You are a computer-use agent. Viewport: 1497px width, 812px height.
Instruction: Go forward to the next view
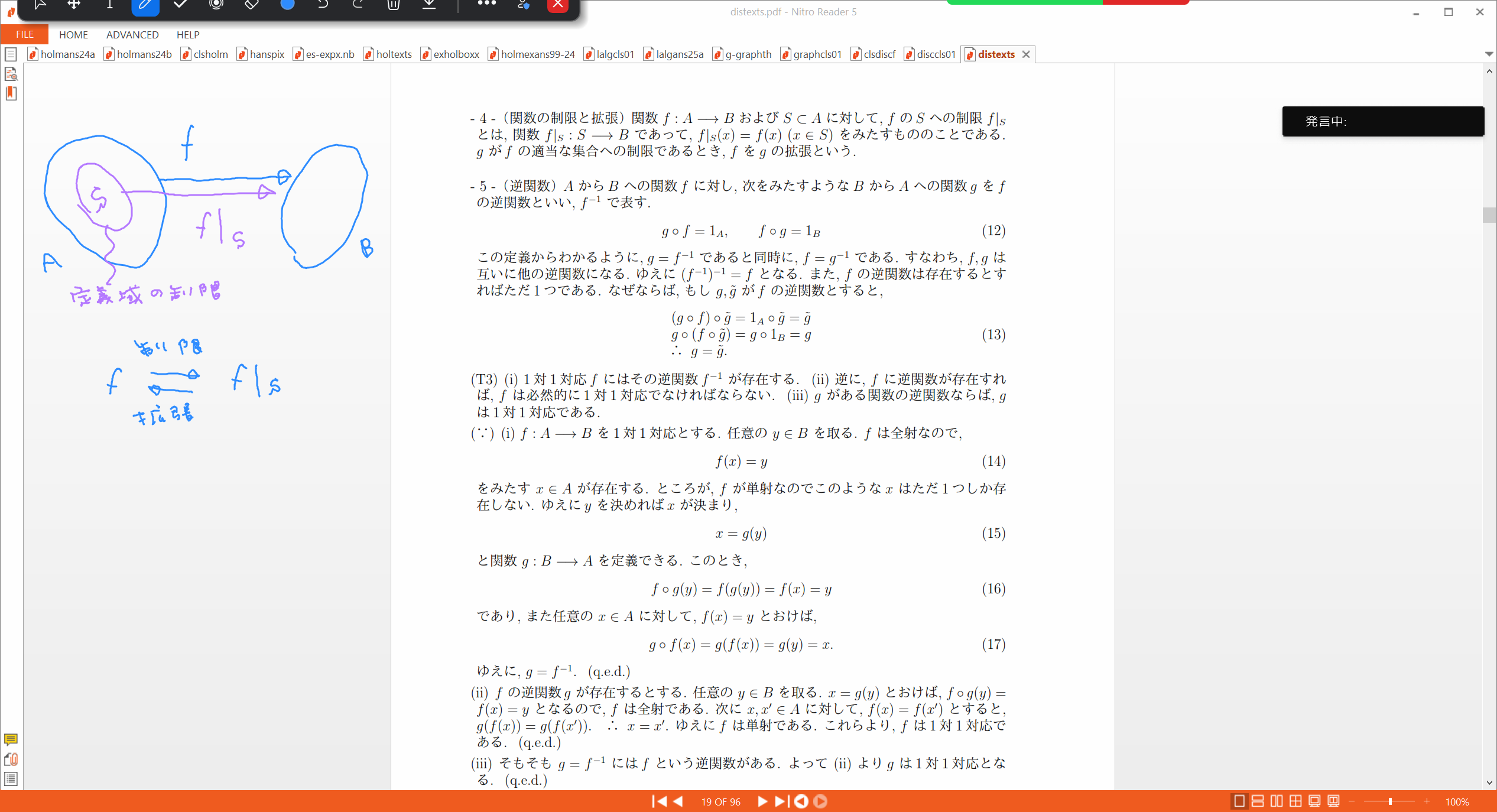820,801
